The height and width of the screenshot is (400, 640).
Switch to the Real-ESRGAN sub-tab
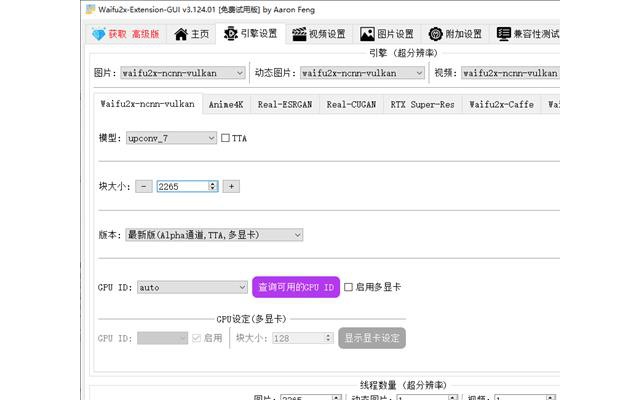click(x=285, y=104)
